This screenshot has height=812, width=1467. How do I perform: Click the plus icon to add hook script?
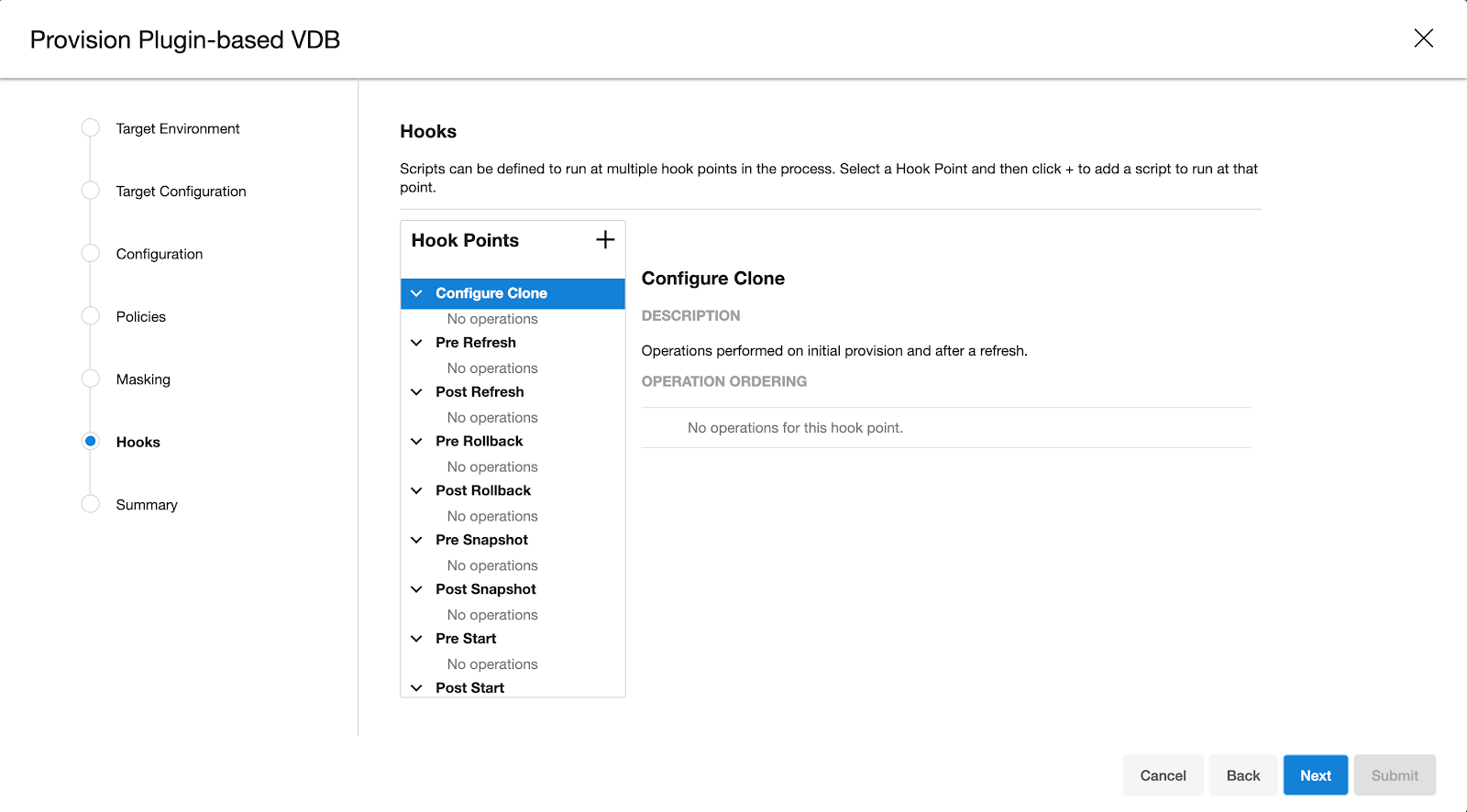coord(605,240)
